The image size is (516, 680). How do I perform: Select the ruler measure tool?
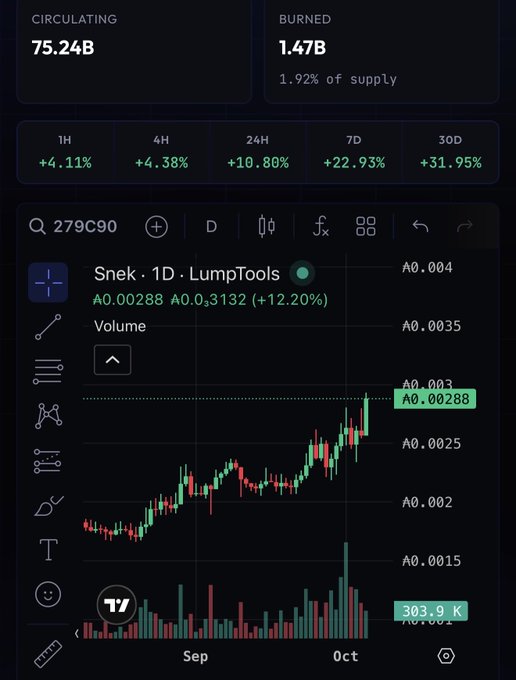pos(48,654)
